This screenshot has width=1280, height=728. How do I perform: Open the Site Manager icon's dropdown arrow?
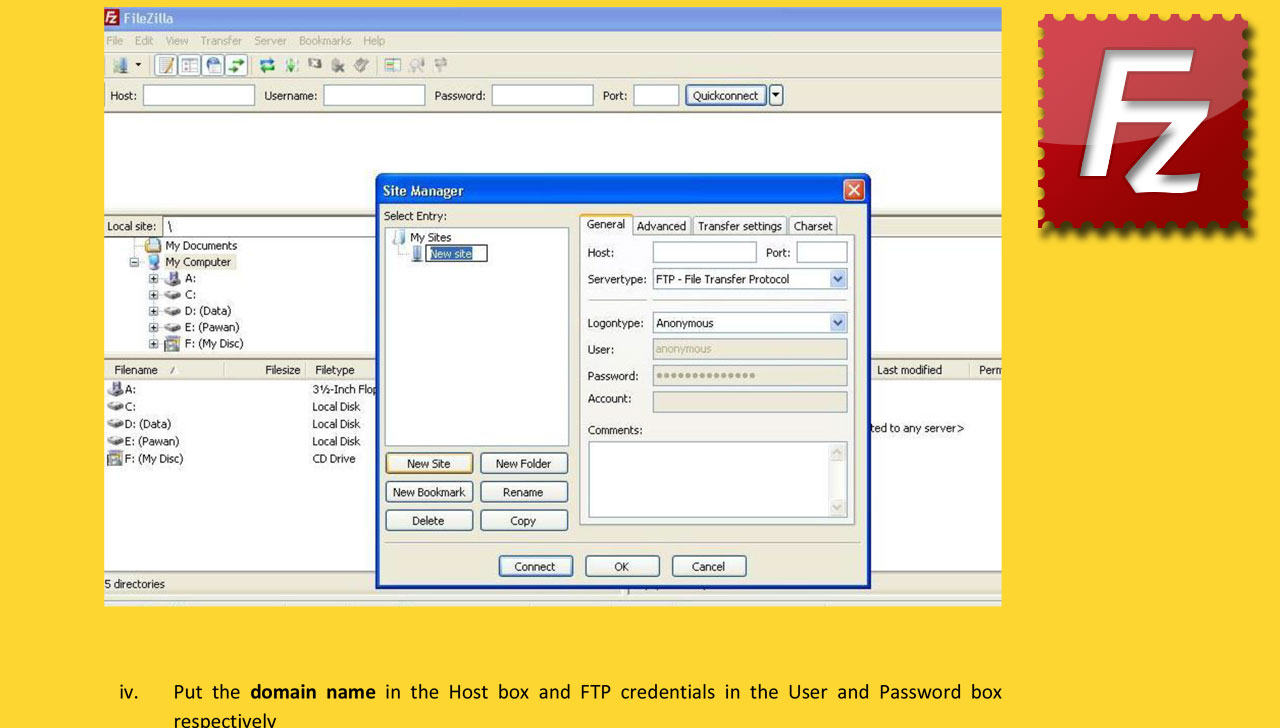click(x=138, y=66)
